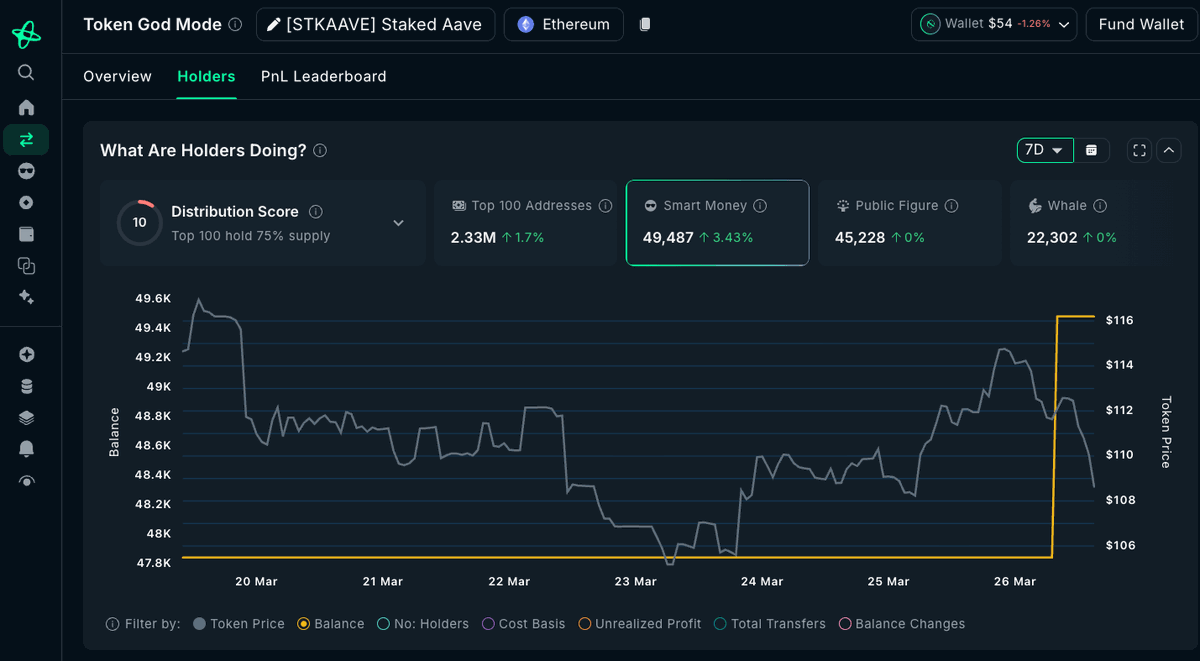Click the Fund Wallet button
Screen dimensions: 1200x661
click(1141, 24)
